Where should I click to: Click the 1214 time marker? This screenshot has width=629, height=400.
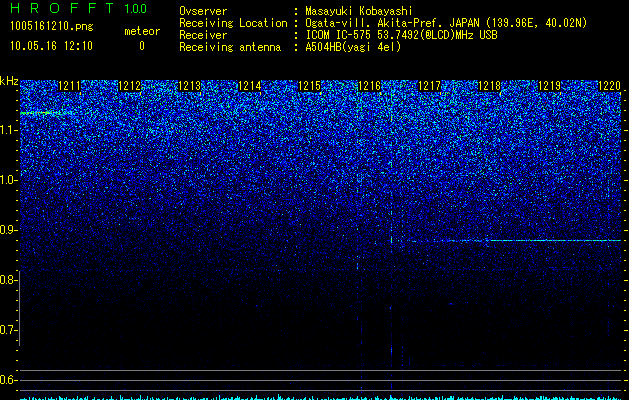(250, 86)
